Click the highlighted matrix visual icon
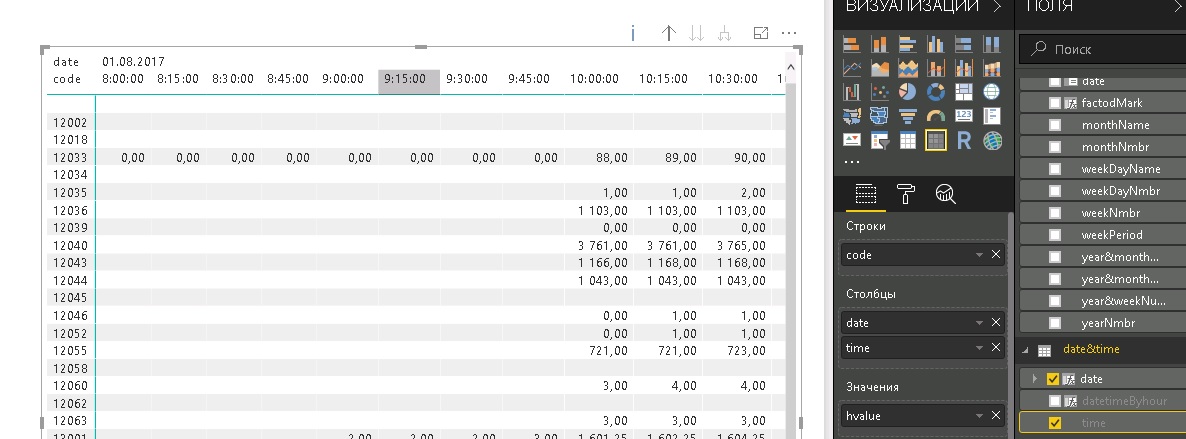 [x=936, y=140]
